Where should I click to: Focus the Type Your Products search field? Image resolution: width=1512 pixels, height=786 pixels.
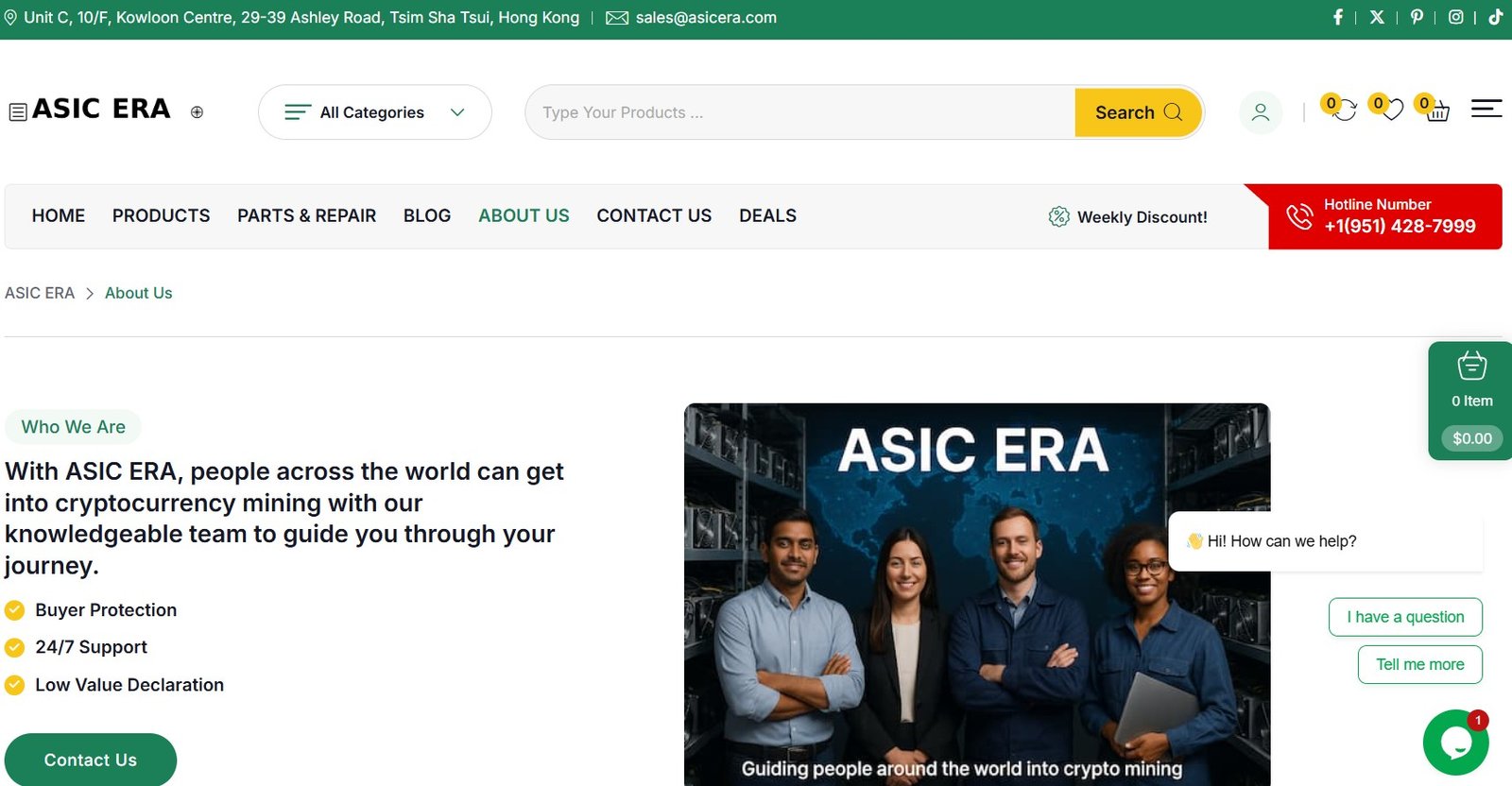pos(800,112)
